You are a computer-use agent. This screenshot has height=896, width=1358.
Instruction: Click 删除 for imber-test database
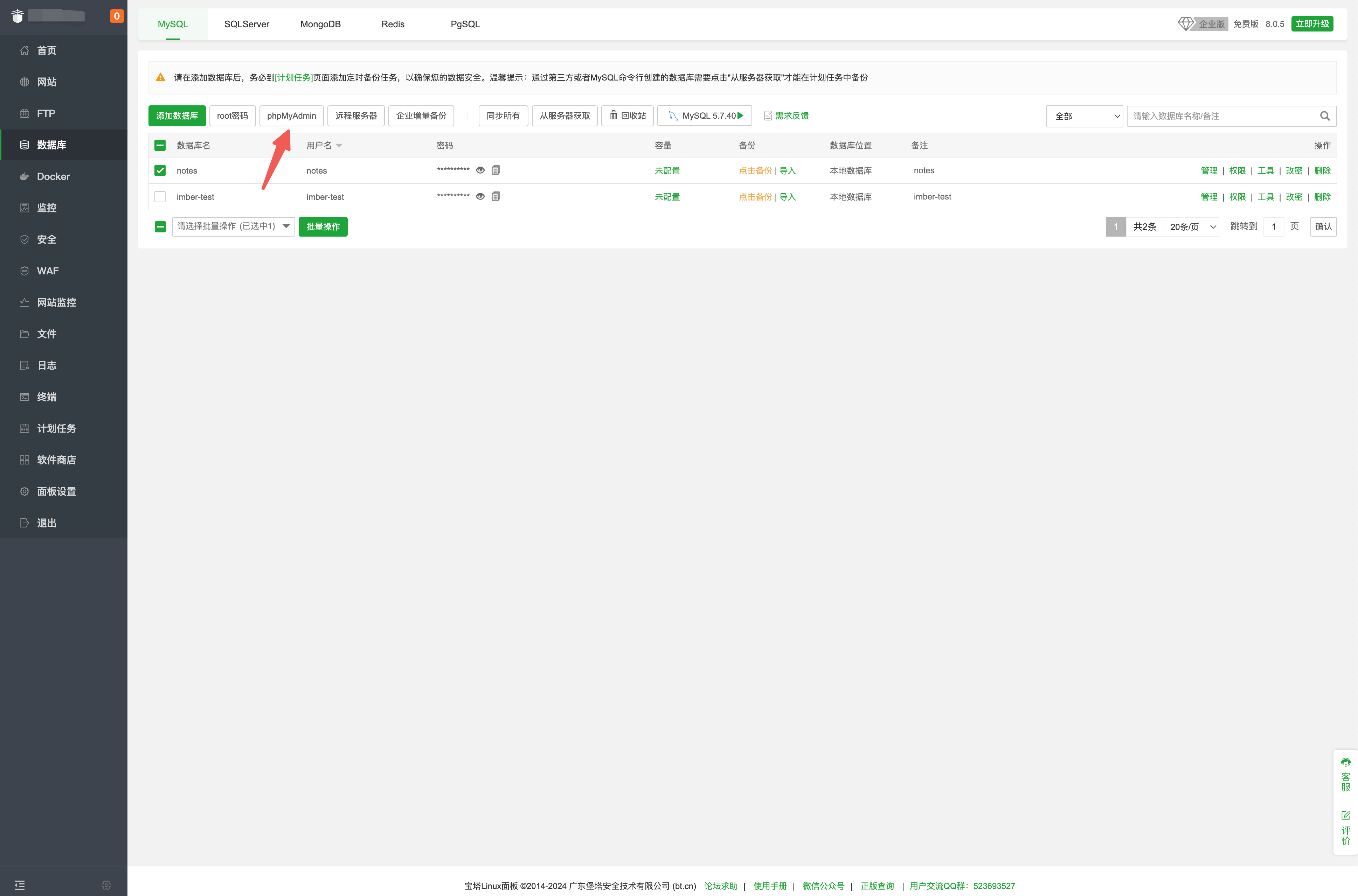(1322, 197)
